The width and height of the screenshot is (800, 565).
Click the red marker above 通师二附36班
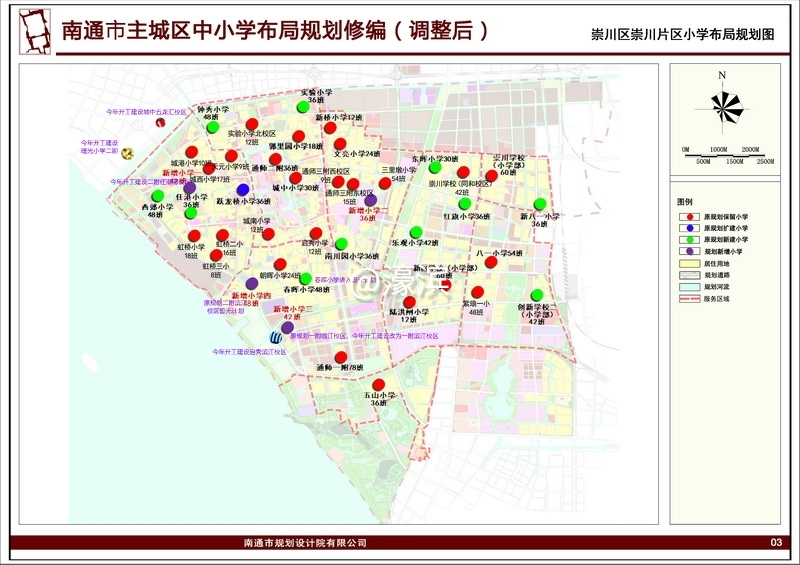click(x=275, y=159)
